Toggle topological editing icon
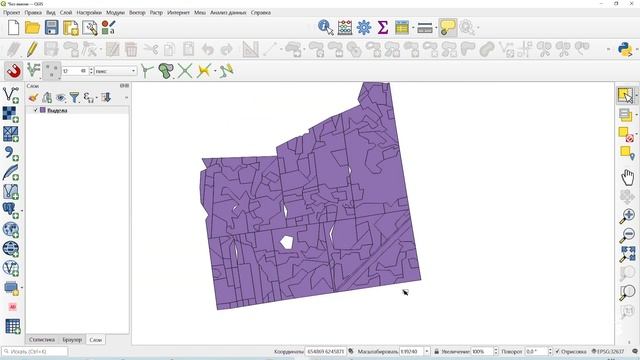Image resolution: width=640 pixels, height=360 pixels. pos(147,71)
